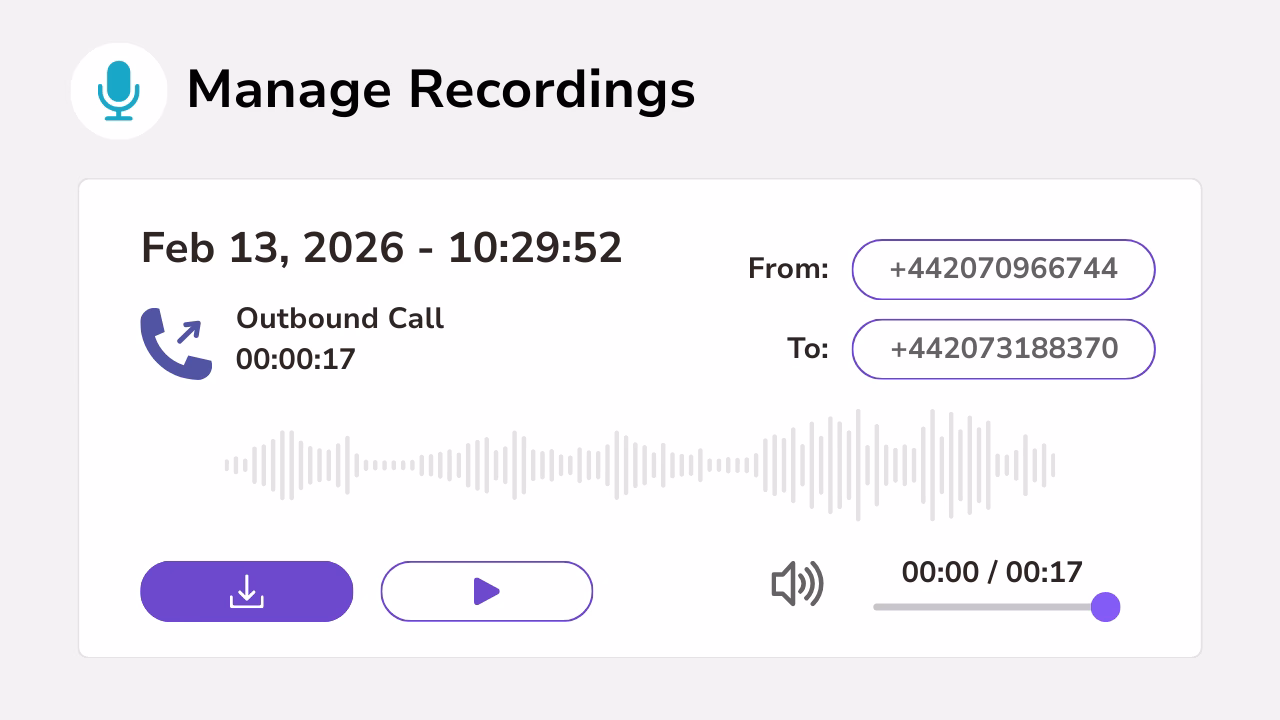Click the outbound call phone icon
This screenshot has width=1280, height=720.
click(176, 343)
